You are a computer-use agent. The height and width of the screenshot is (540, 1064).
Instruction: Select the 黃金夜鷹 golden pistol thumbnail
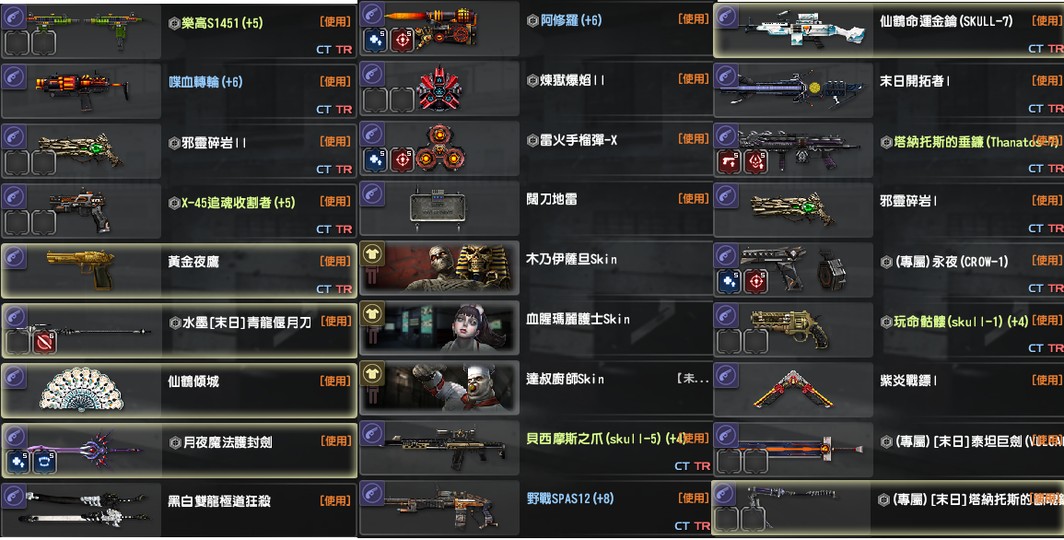point(81,269)
